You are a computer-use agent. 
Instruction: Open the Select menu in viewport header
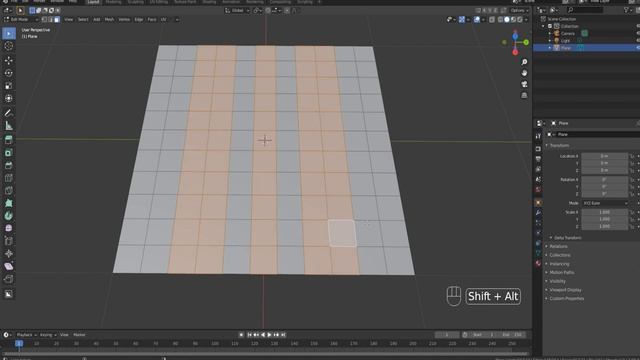click(x=83, y=20)
